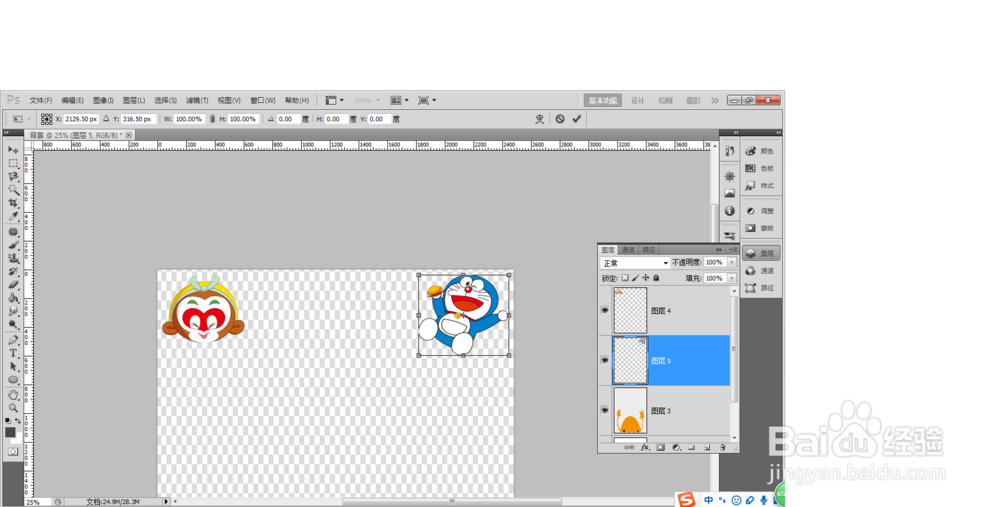Set the transform reference point location
Viewport: 1000px width, 507px height.
pos(47,119)
